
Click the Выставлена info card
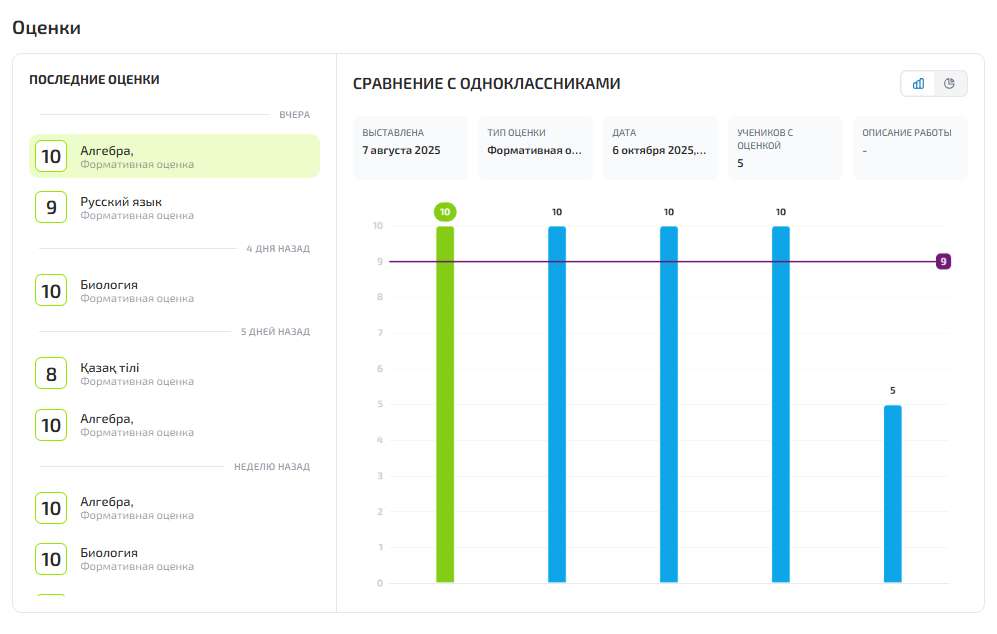coord(410,148)
